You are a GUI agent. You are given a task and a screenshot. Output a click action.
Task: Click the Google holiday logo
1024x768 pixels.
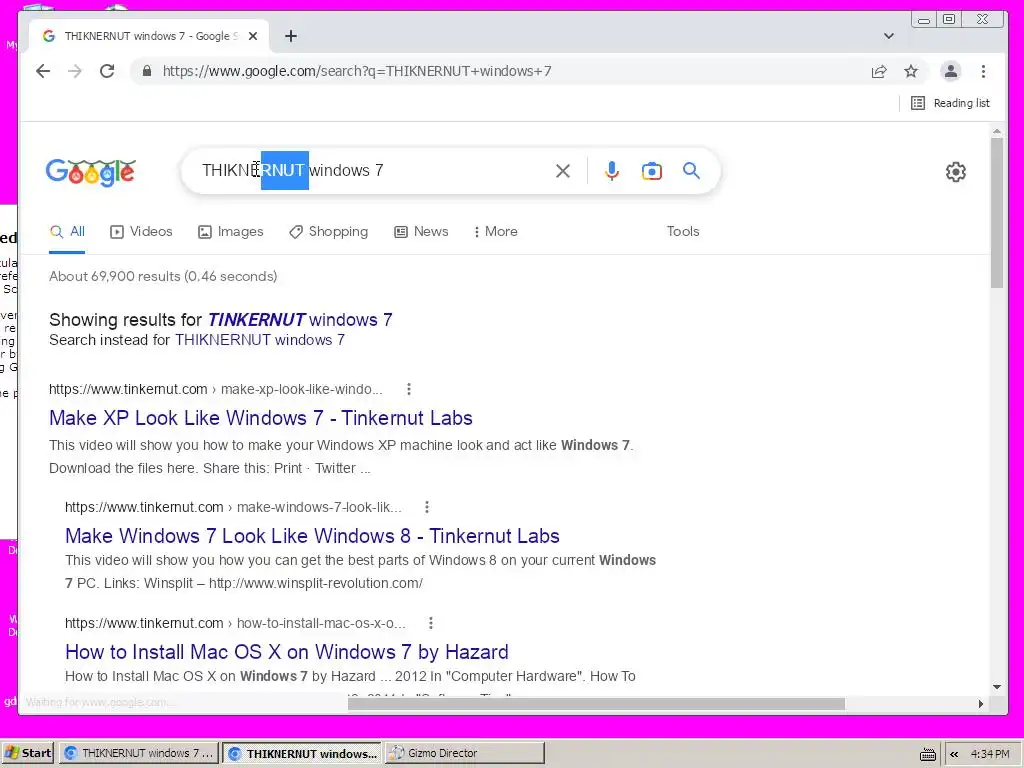[x=91, y=172]
